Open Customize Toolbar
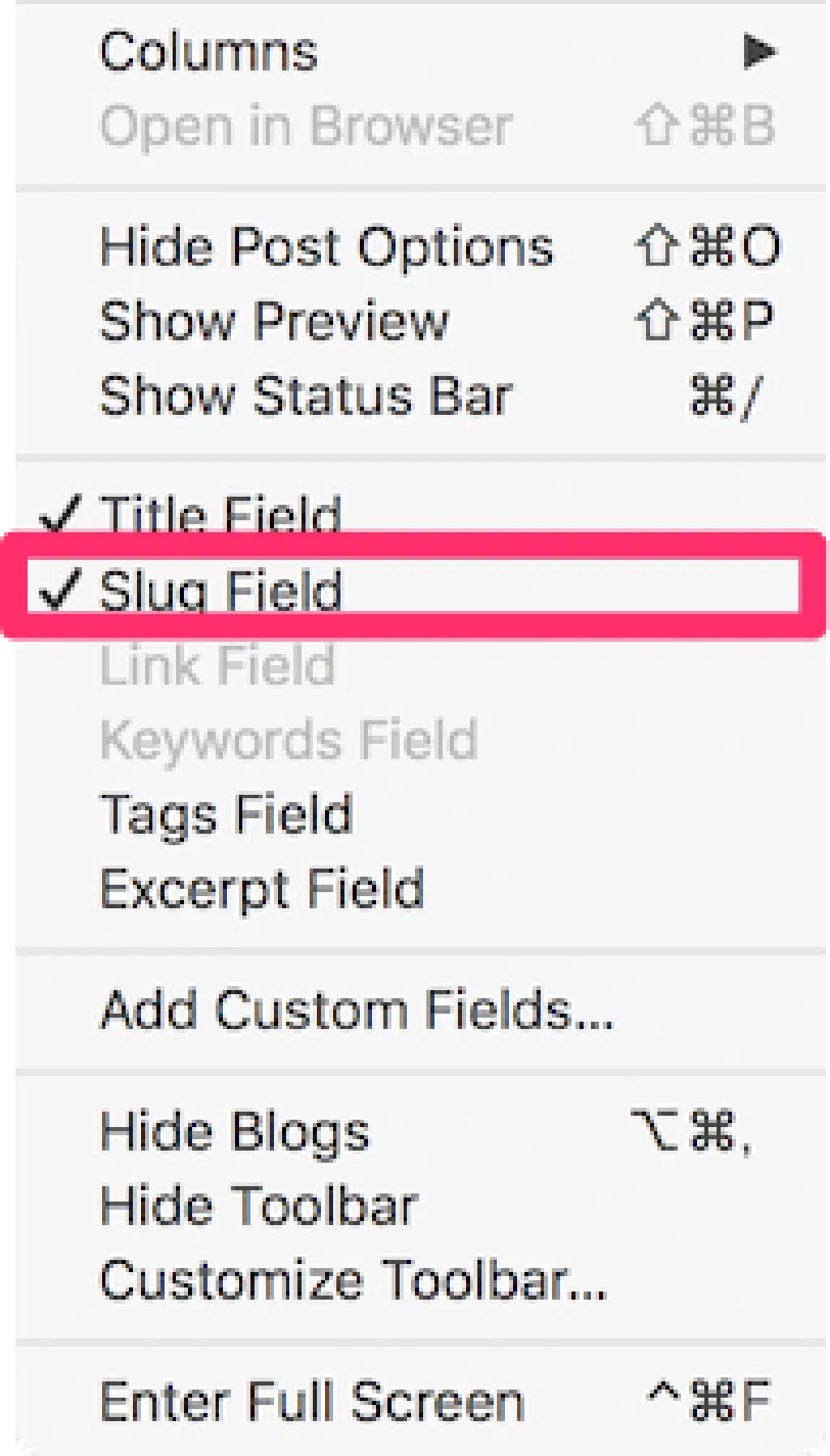The width and height of the screenshot is (830, 1456). 353,1280
